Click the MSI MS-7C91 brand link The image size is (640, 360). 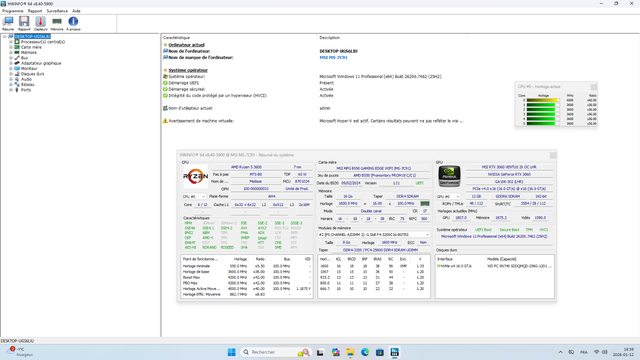[x=333, y=58]
